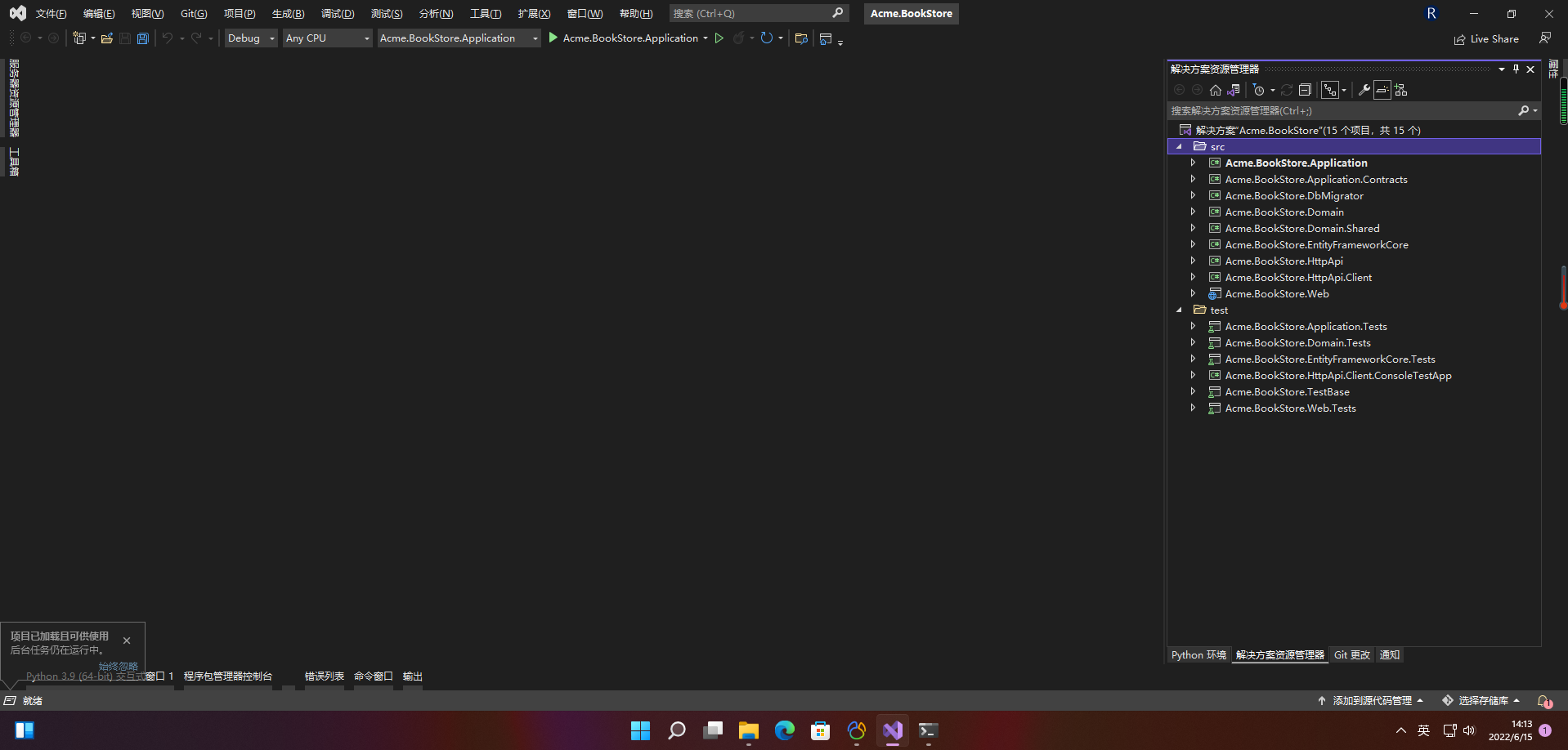This screenshot has width=1568, height=750.
Task: Click Visual Studio icon in taskbar
Action: click(892, 730)
